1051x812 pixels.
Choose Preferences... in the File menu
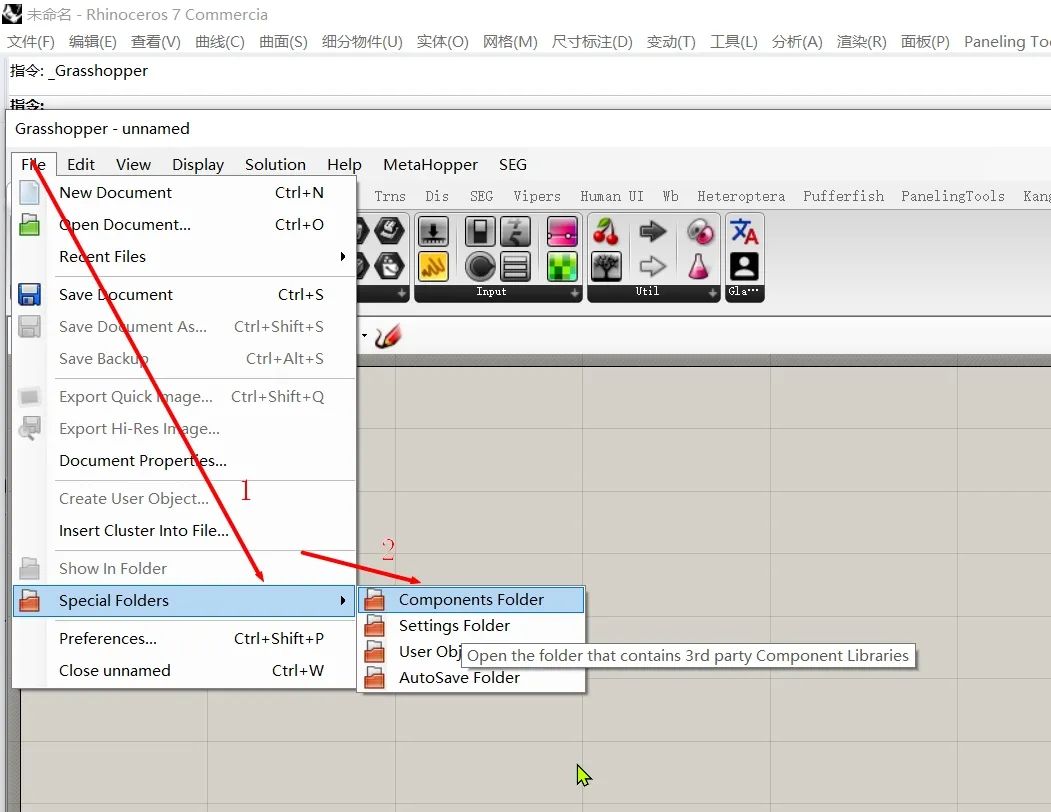(184, 638)
